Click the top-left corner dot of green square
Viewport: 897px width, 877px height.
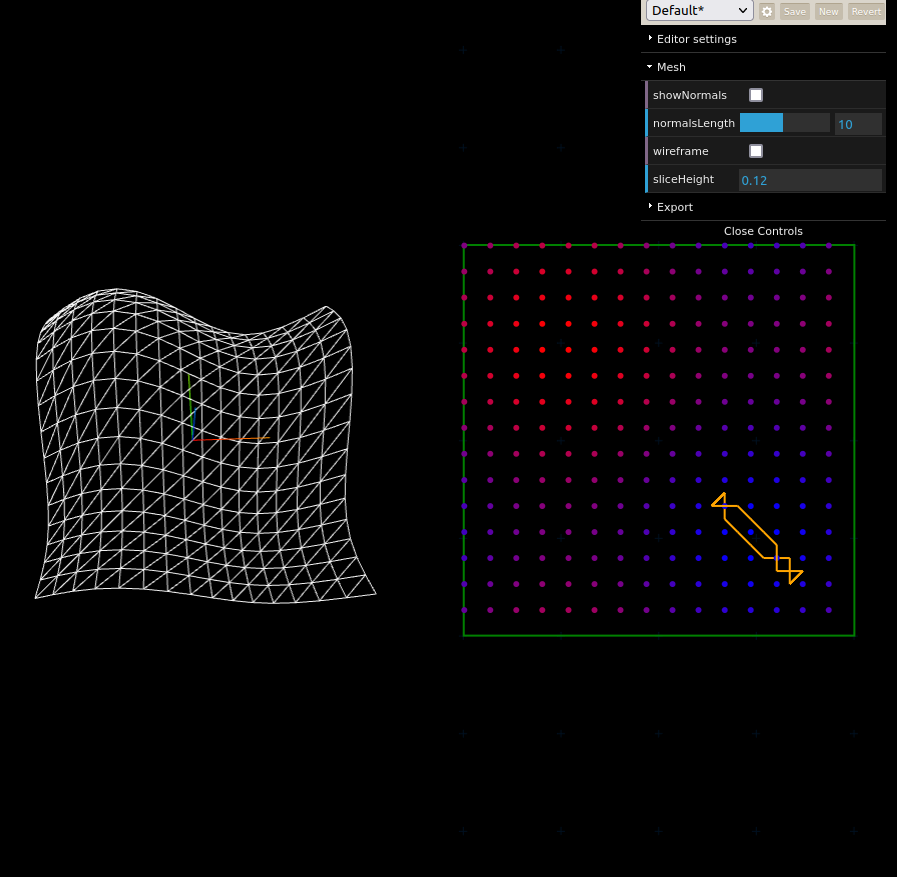click(x=464, y=245)
